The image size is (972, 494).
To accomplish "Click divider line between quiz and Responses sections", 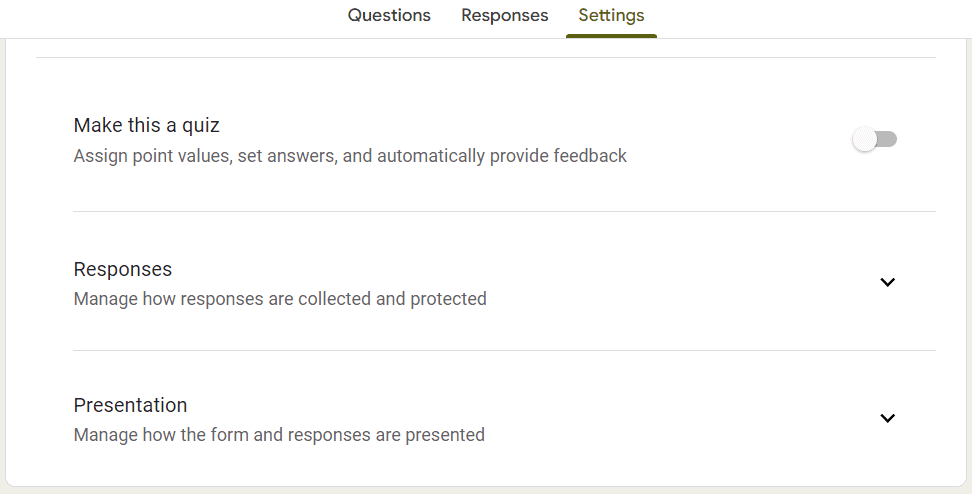I will tap(504, 211).
